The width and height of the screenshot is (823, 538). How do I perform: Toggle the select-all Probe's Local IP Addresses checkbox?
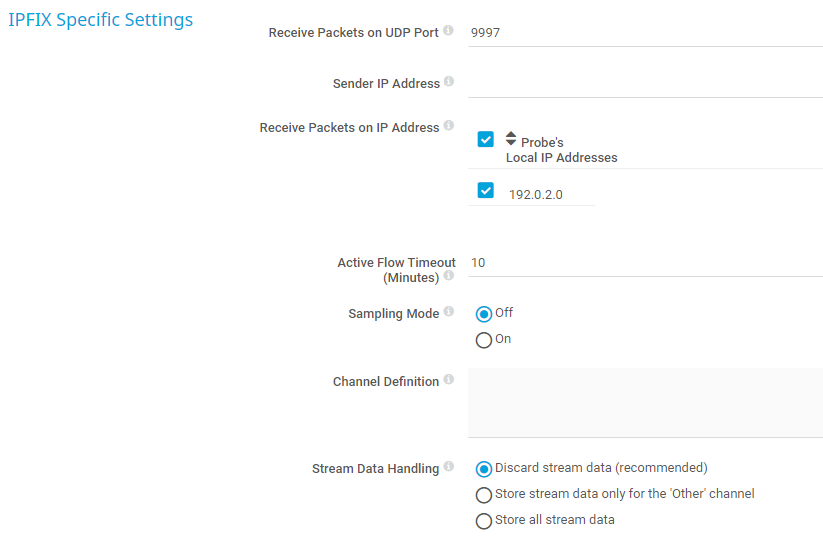coord(486,140)
